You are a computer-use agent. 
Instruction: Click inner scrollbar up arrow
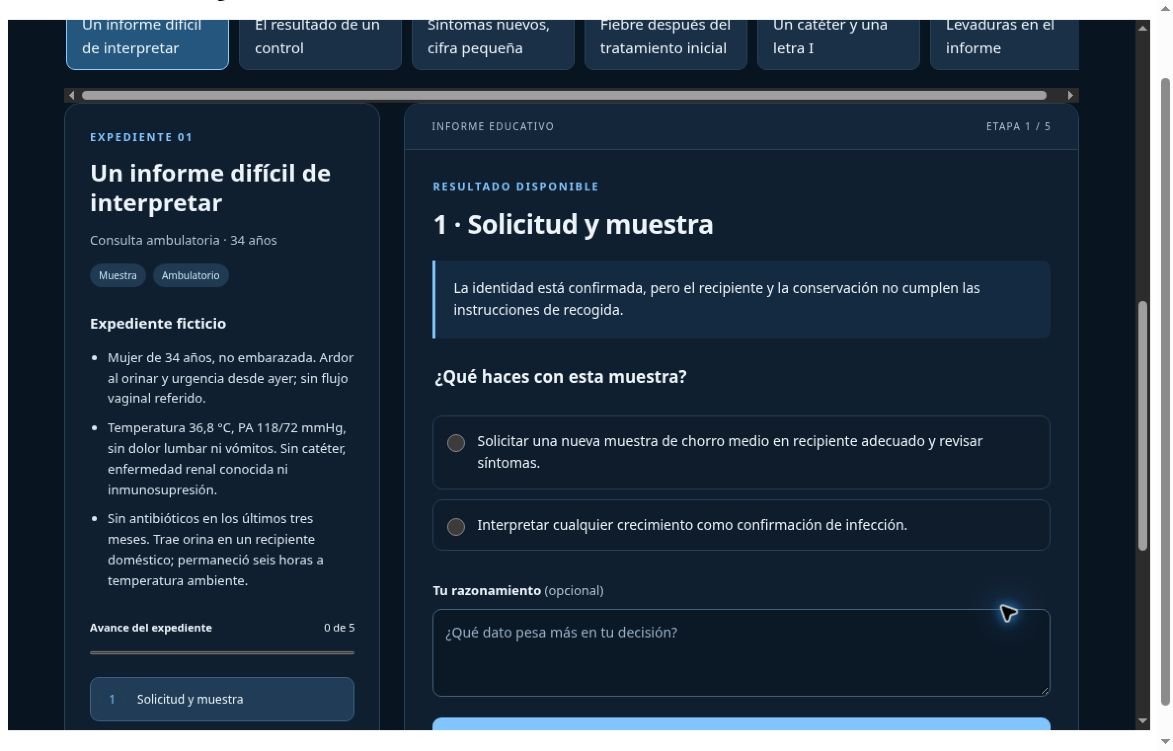tap(1142, 28)
